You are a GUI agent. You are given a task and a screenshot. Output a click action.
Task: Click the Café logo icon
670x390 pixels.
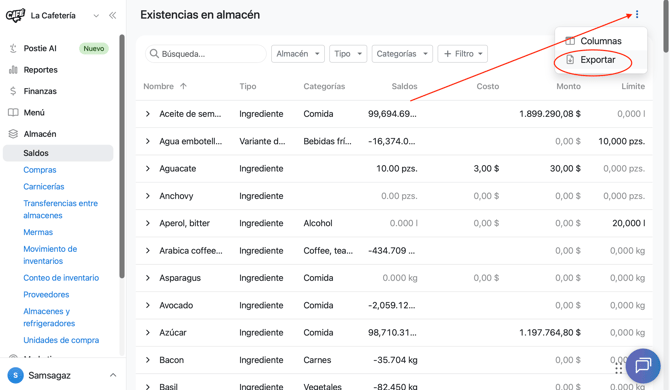pyautogui.click(x=15, y=15)
